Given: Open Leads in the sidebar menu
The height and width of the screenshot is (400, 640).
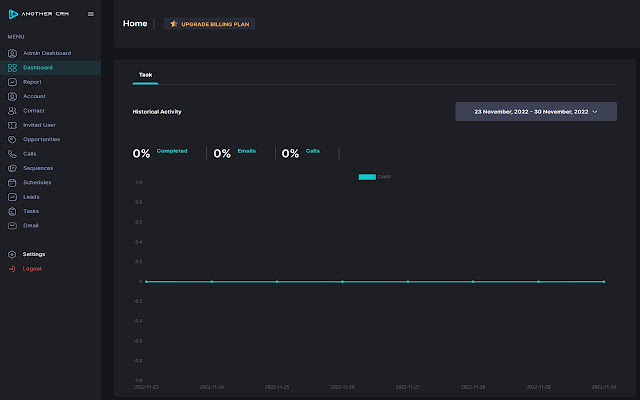Looking at the screenshot, I should [31, 197].
